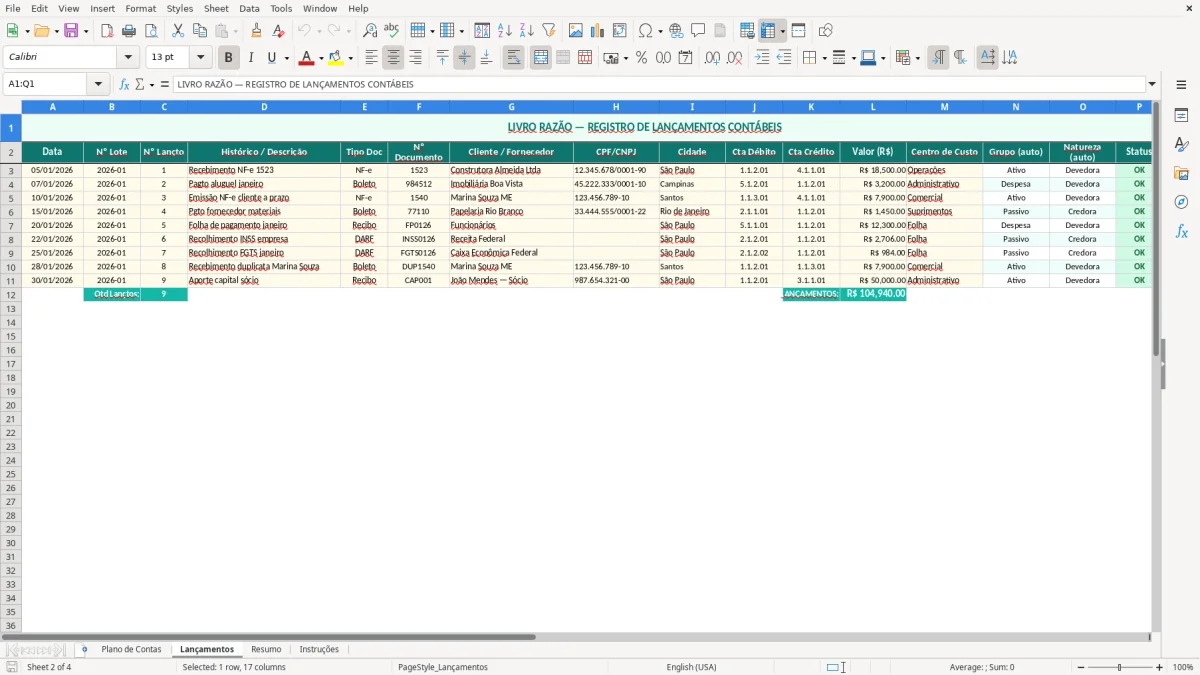Insert a hyperlink
Viewport: 1200px width, 675px height.
point(676,31)
